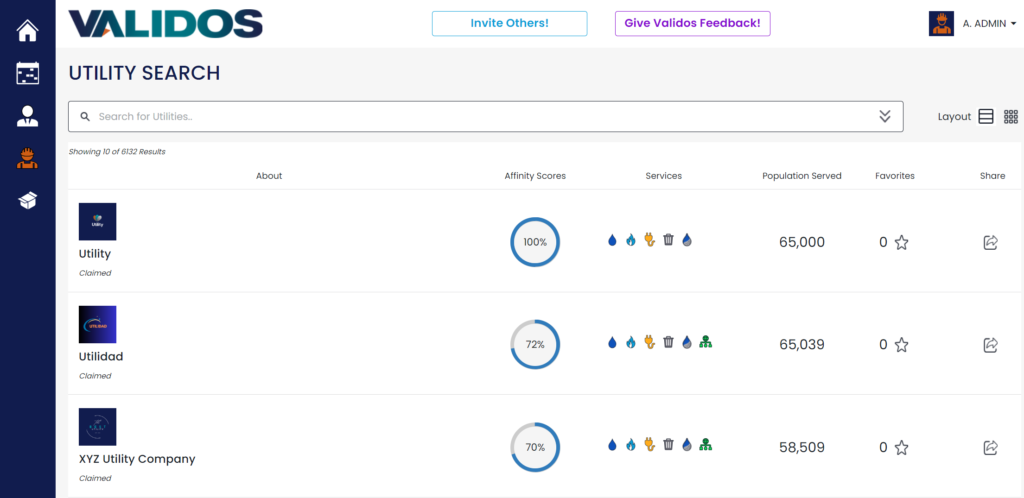Click Claimed label under Utilidad

95,376
